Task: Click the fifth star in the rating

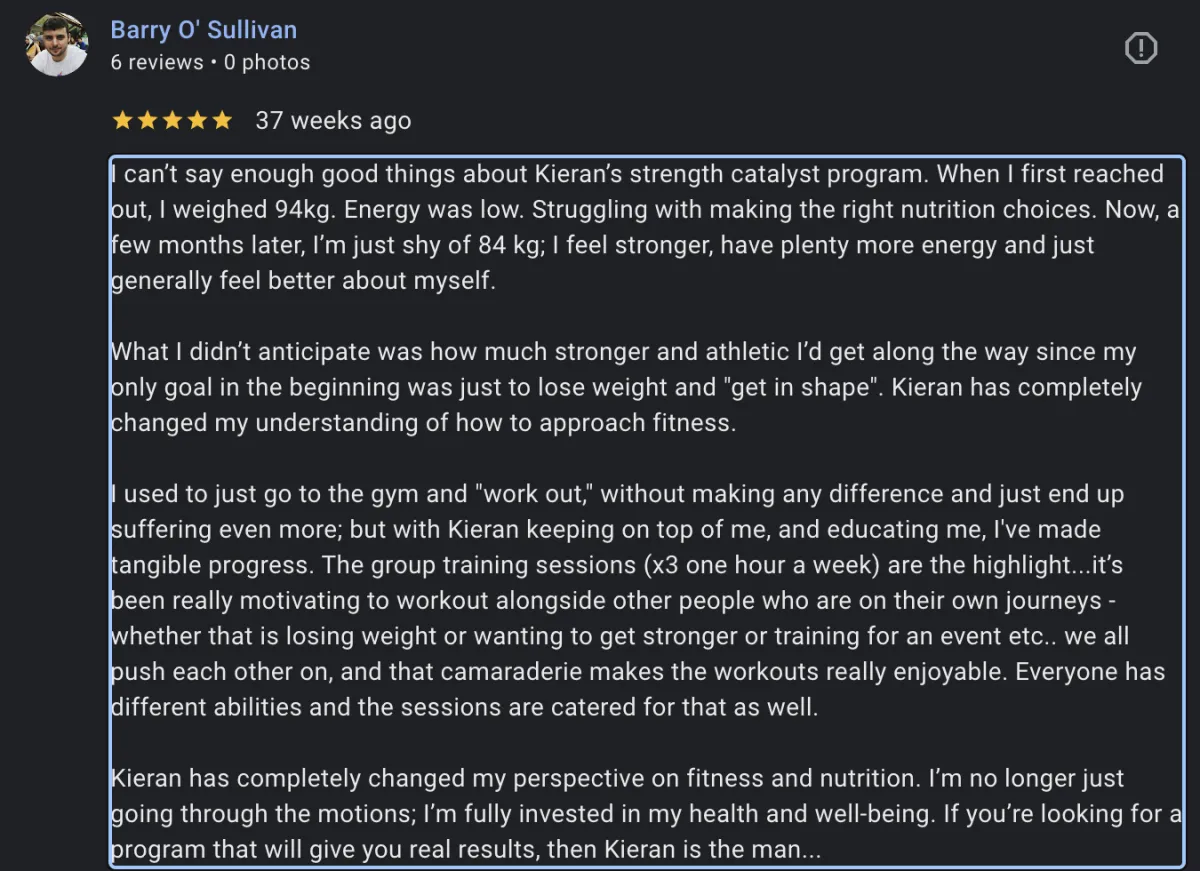Action: pos(222,120)
